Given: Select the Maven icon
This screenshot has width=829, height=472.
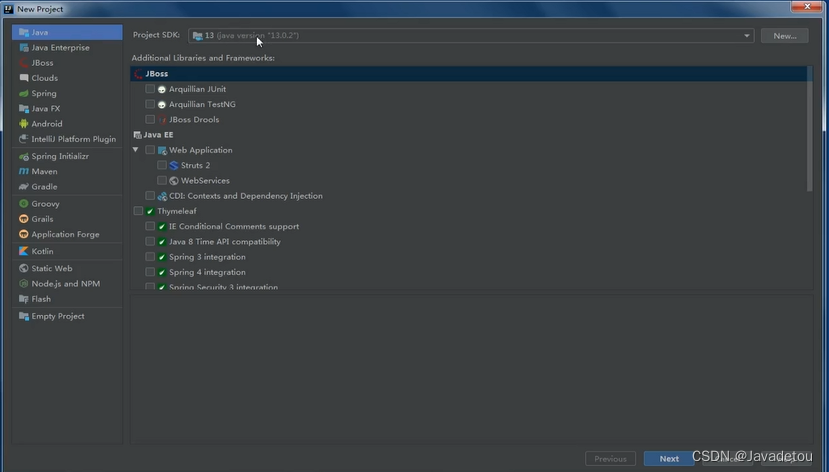Looking at the screenshot, I should point(24,171).
